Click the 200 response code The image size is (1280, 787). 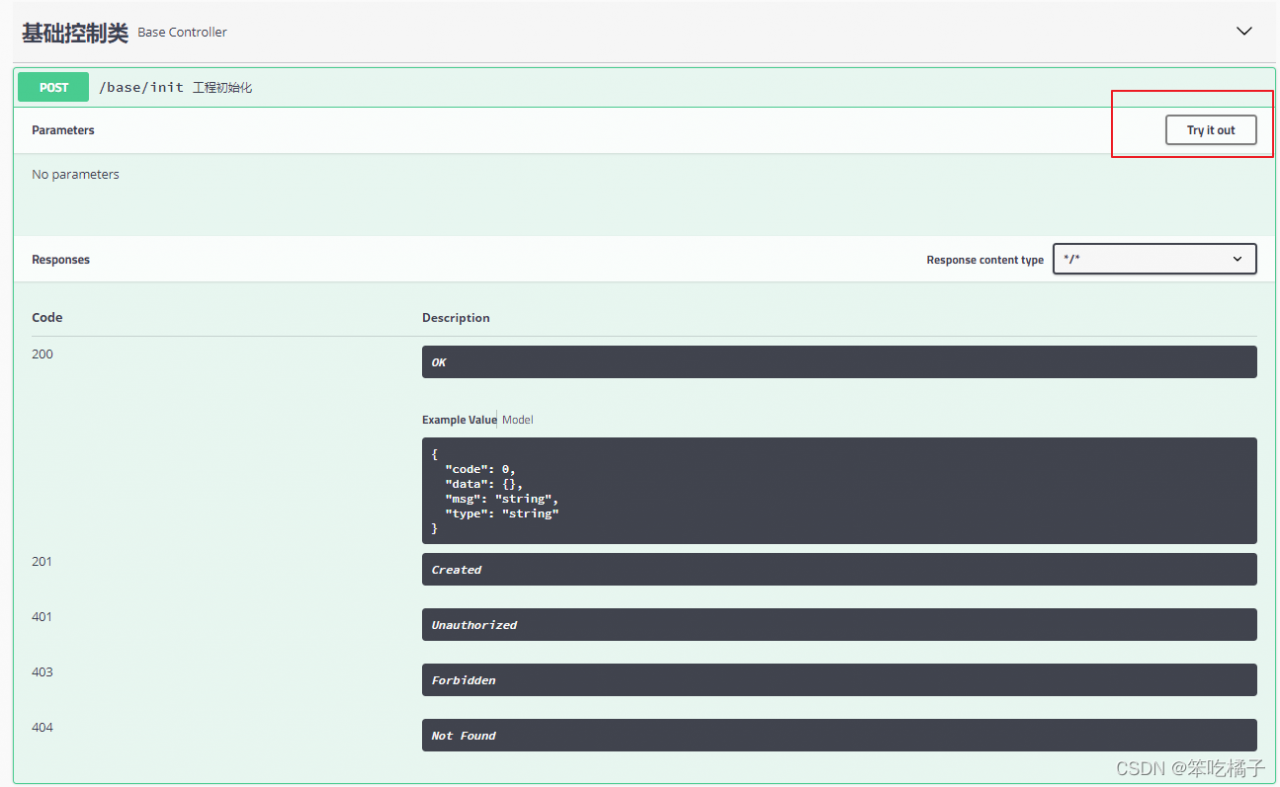tap(43, 354)
